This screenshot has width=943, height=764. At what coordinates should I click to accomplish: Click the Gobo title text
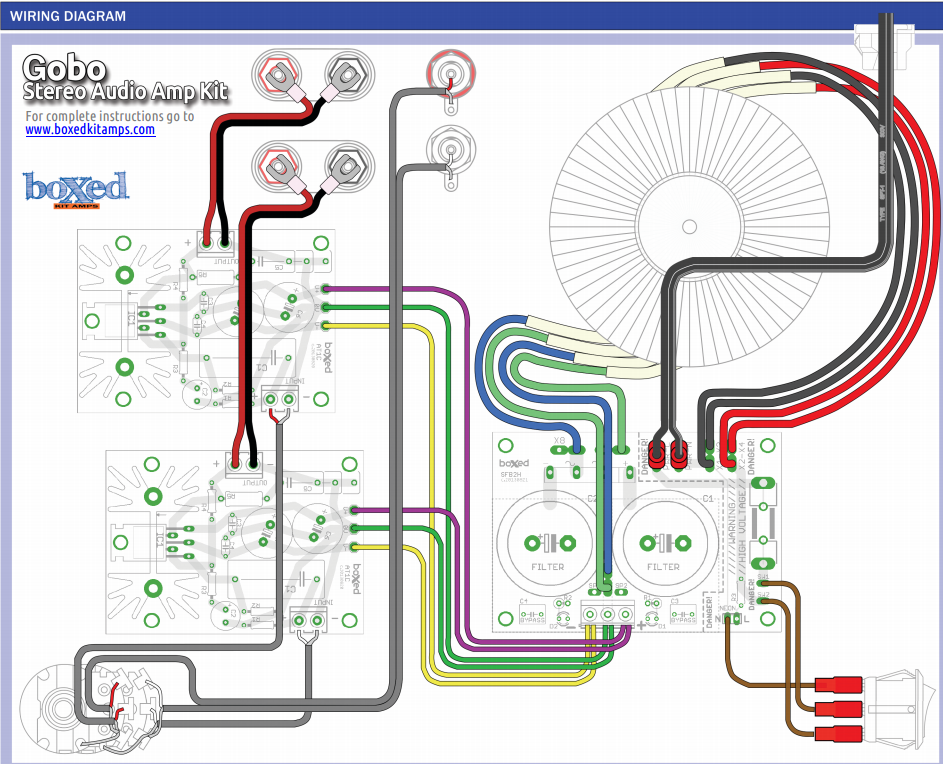(64, 68)
